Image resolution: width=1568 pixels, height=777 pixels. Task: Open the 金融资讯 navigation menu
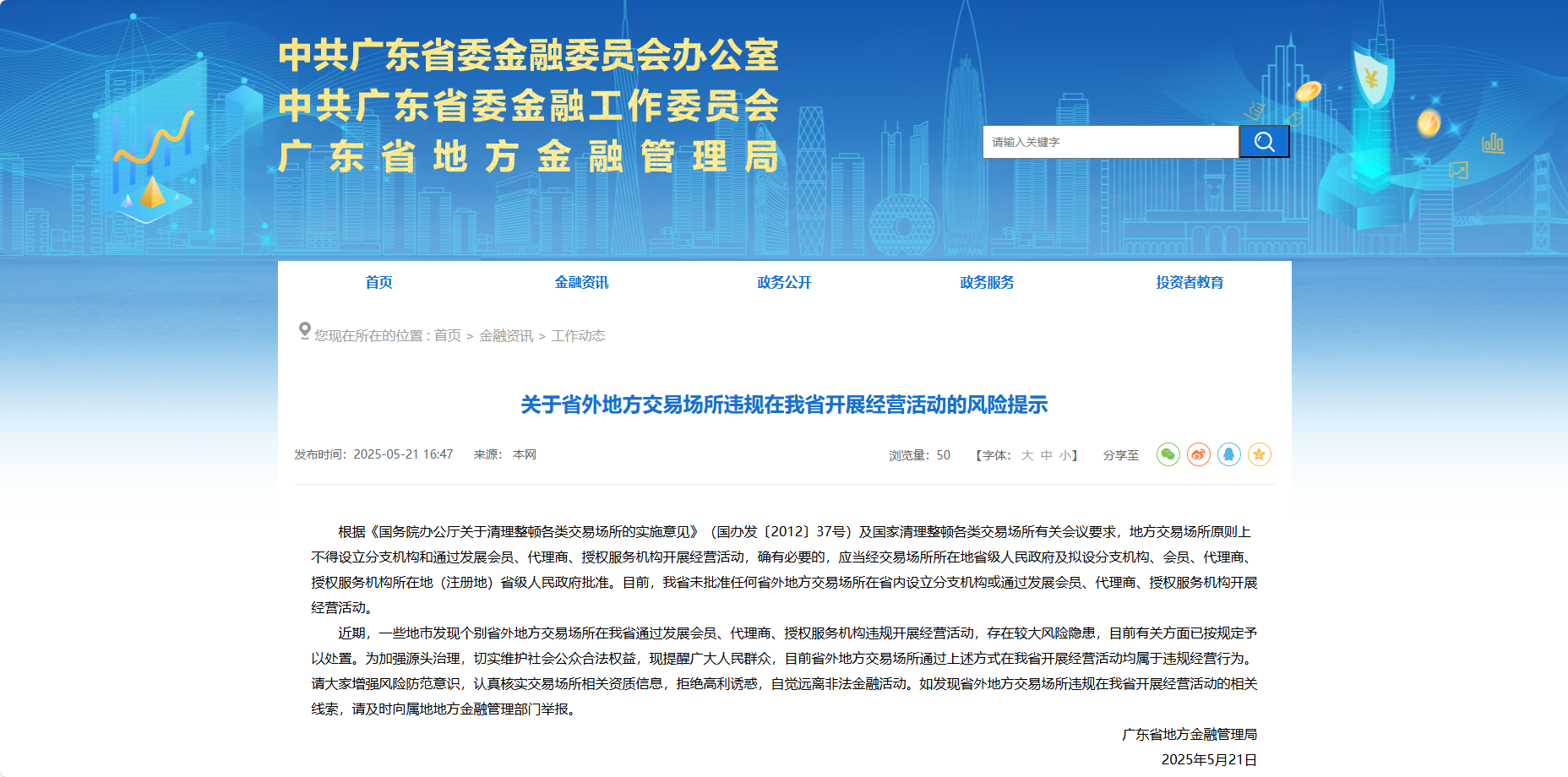click(x=581, y=282)
